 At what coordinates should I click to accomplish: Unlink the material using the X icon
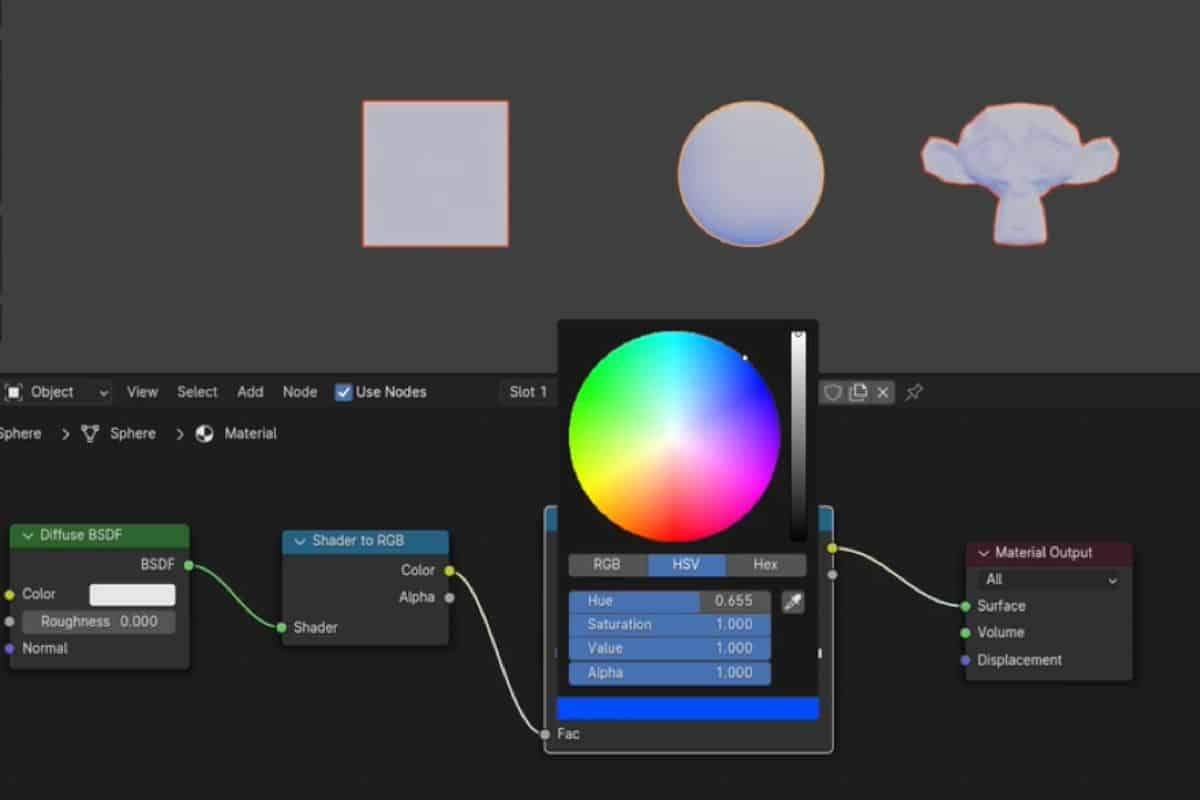[x=883, y=392]
